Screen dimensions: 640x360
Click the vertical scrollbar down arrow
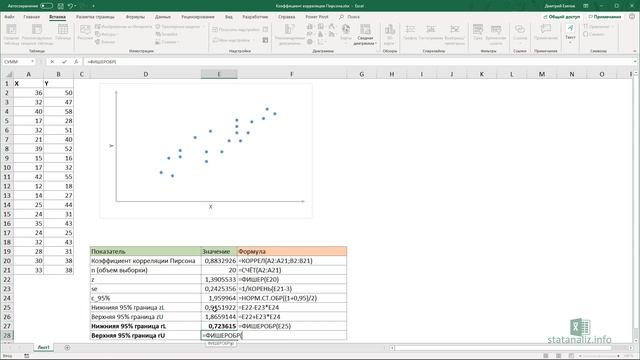click(x=636, y=340)
